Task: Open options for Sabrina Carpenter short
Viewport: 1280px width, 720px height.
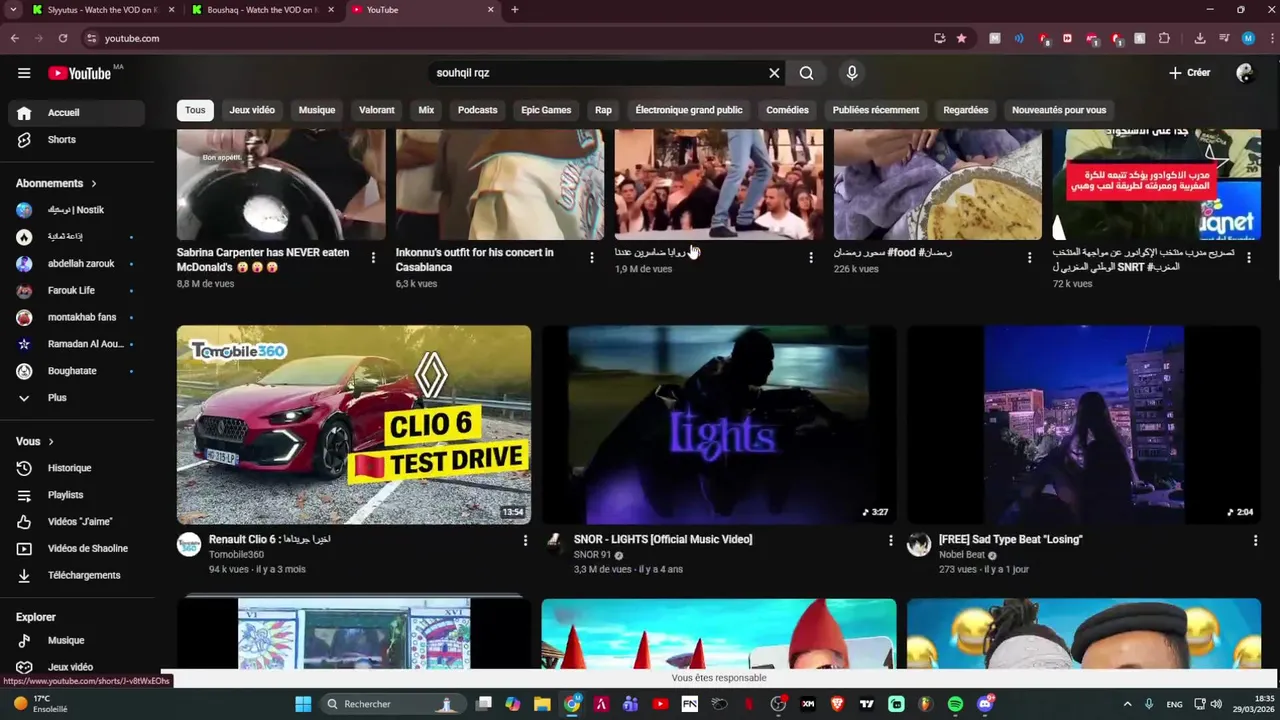Action: tap(373, 258)
